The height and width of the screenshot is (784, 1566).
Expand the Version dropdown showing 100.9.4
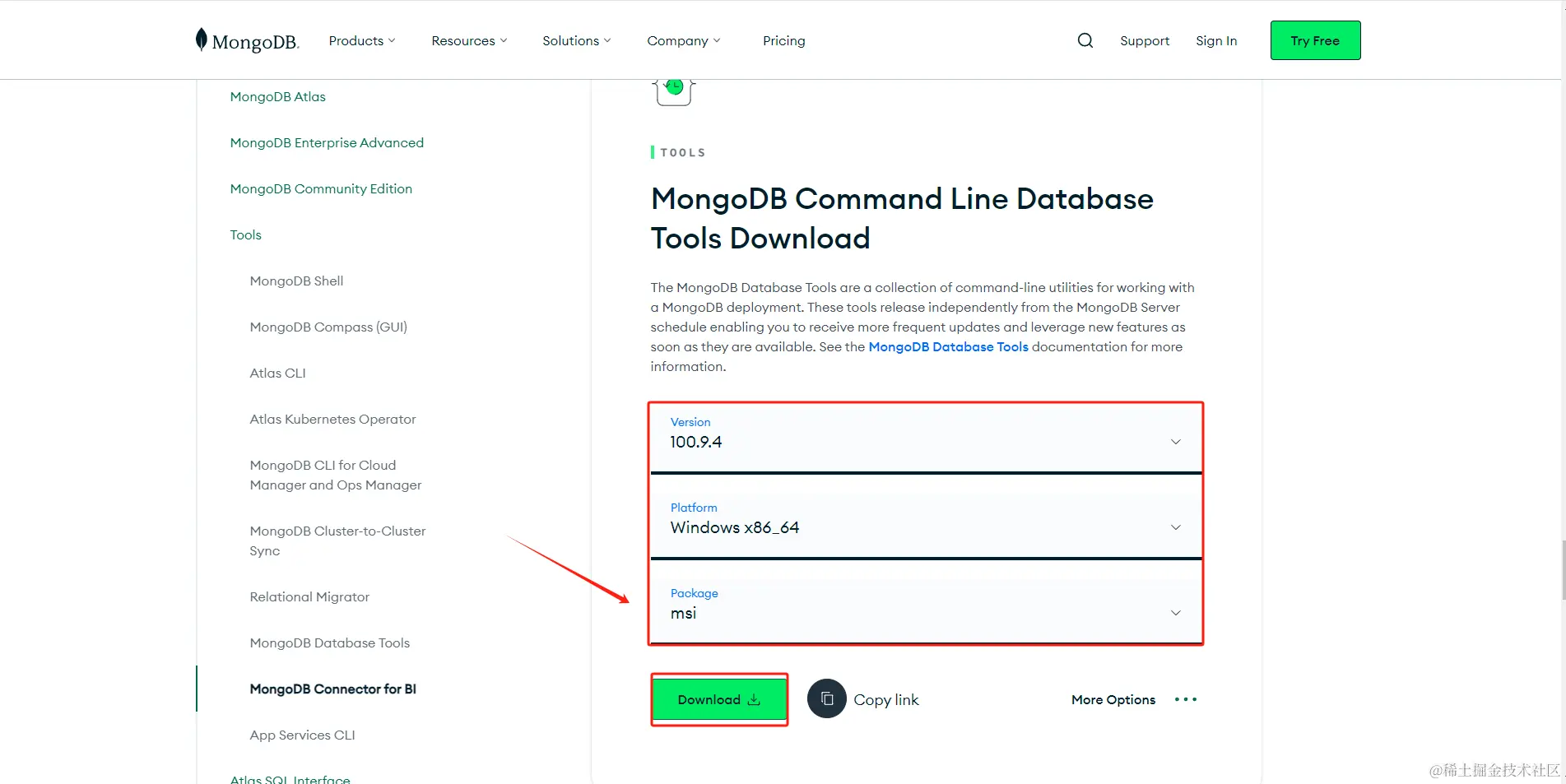point(1175,441)
